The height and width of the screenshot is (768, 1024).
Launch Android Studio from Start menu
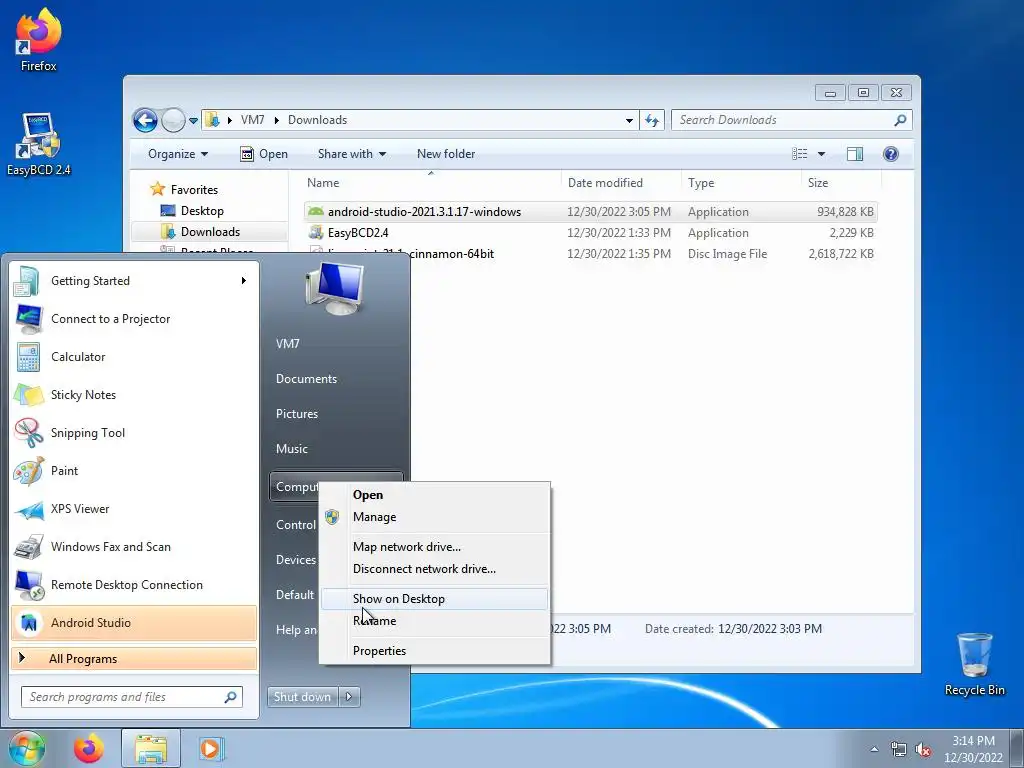(134, 623)
